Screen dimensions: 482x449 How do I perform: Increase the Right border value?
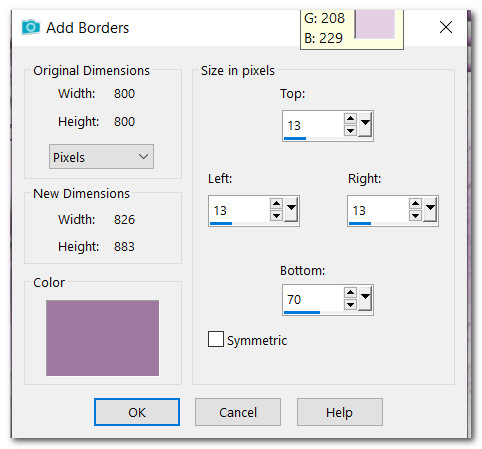click(x=415, y=203)
